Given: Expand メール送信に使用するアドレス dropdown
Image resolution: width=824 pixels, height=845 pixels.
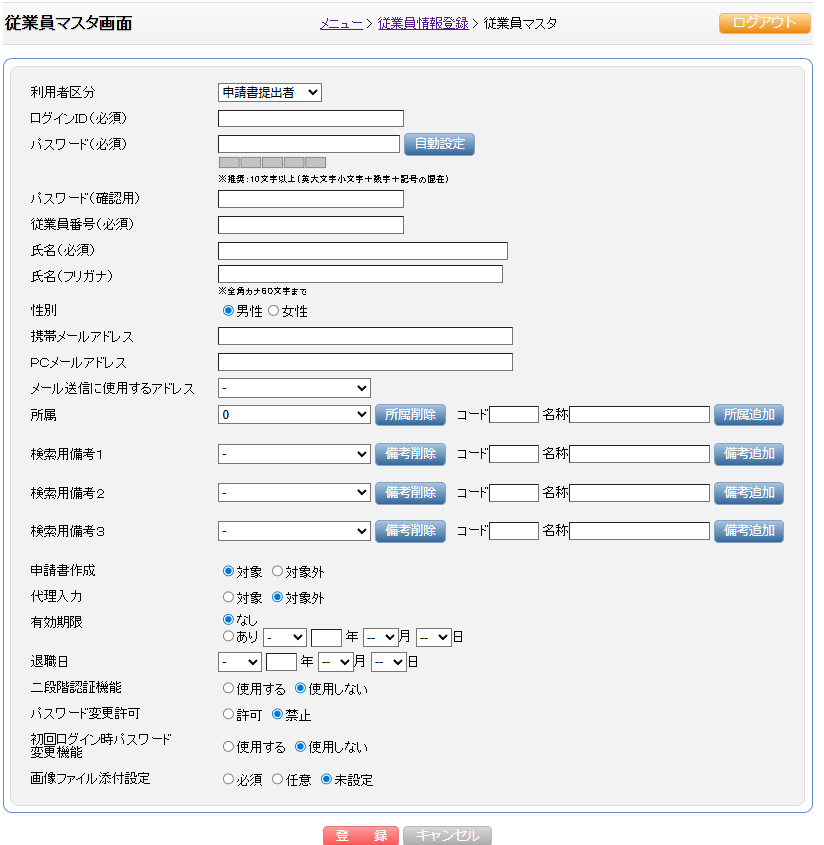Looking at the screenshot, I should point(294,388).
